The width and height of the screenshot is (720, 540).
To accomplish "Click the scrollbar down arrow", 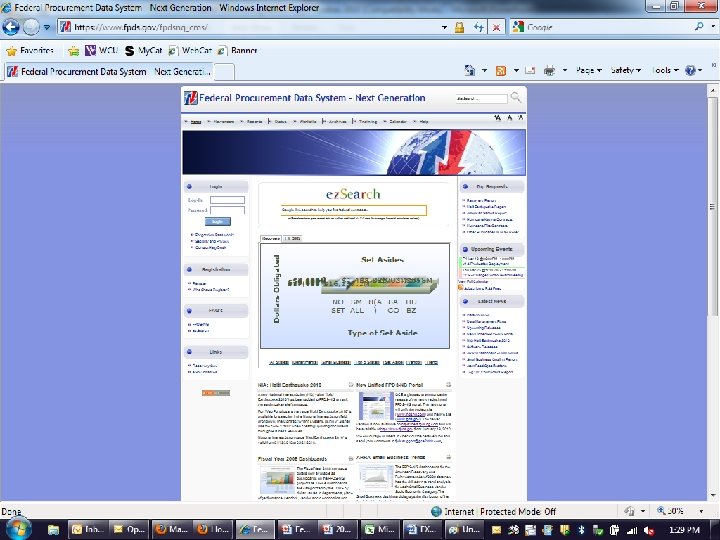I will pyautogui.click(x=713, y=495).
